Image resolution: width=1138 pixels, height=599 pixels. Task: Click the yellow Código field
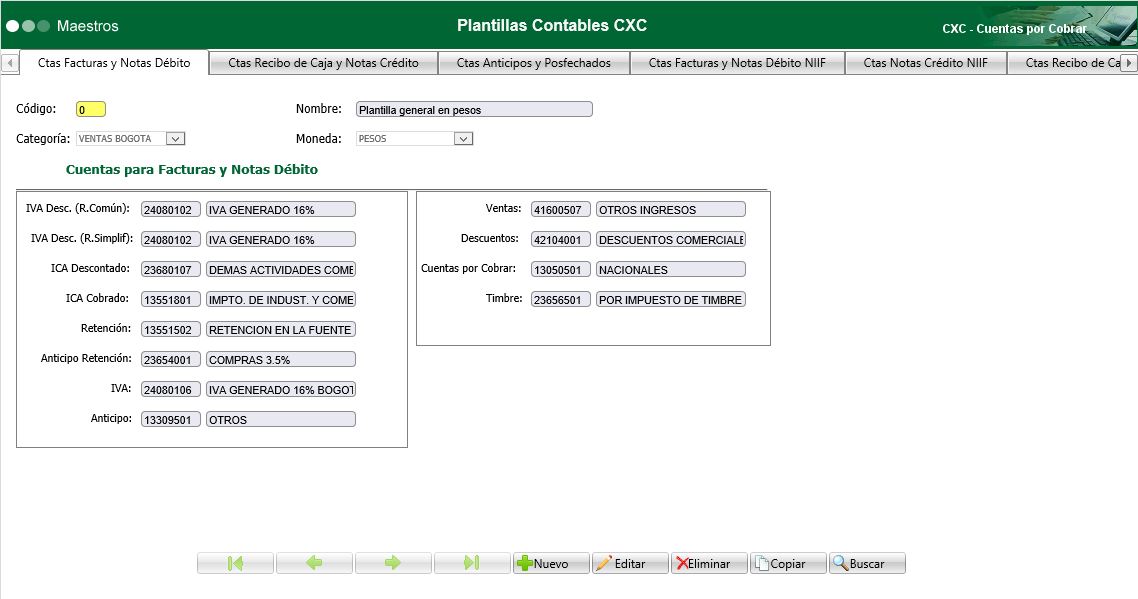[90, 110]
